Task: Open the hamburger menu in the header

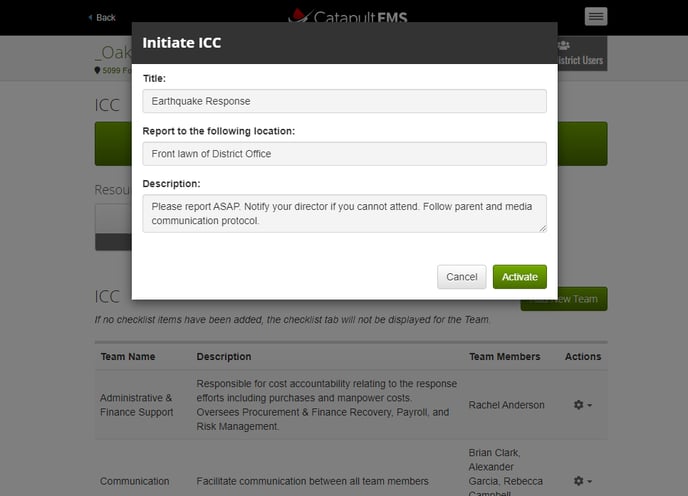Action: tap(595, 16)
